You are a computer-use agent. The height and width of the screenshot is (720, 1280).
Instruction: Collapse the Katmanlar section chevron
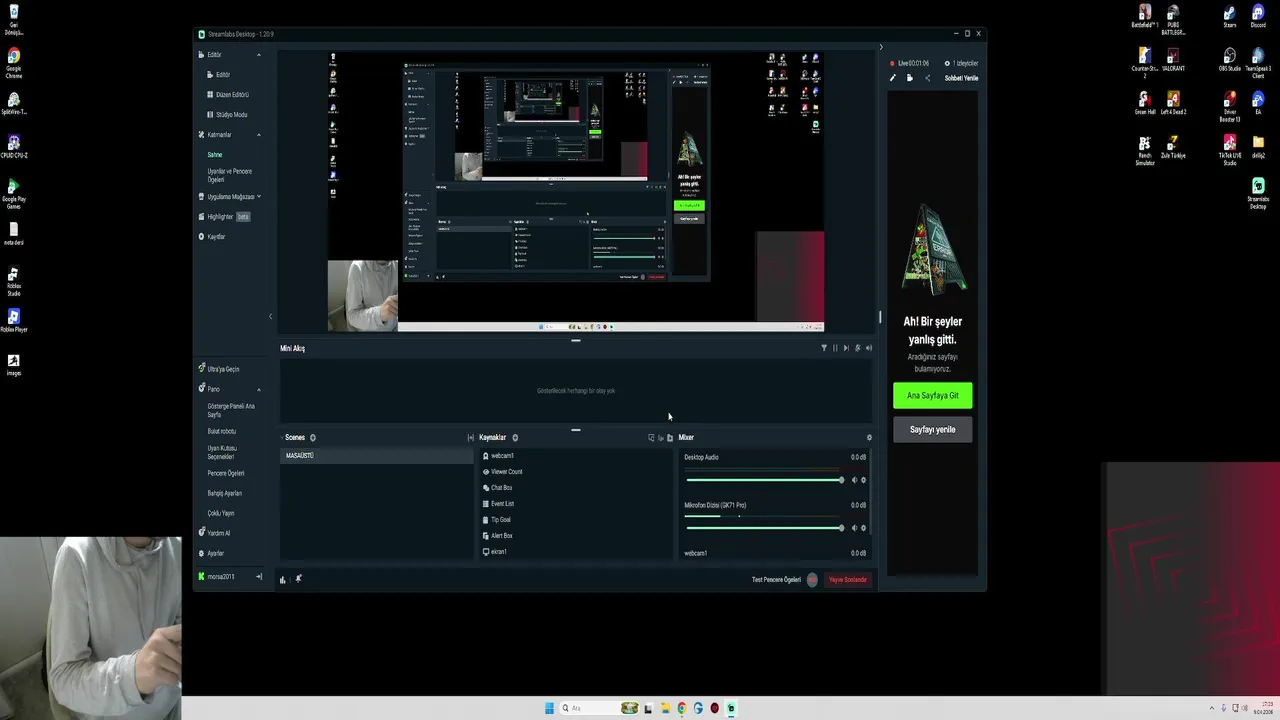tap(259, 135)
